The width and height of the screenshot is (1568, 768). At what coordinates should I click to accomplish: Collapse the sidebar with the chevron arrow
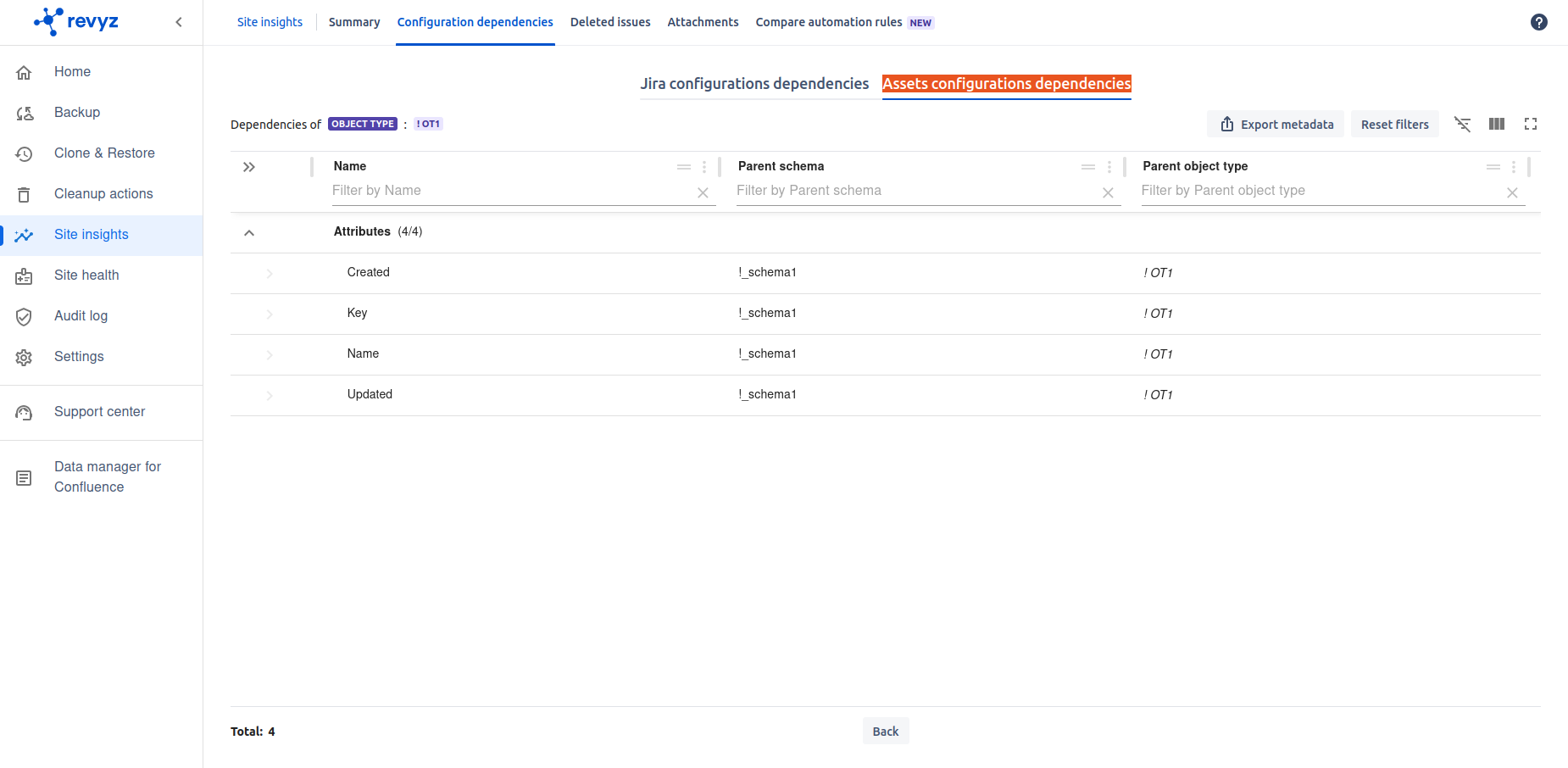click(179, 22)
